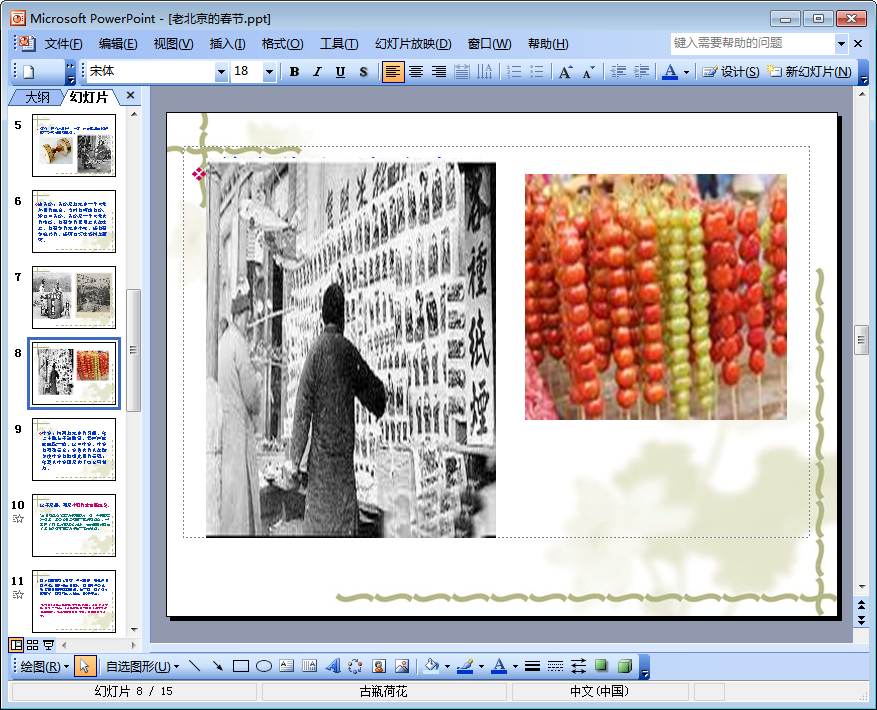
Task: Add a New Slide (新幻灯片)
Action: 809,72
